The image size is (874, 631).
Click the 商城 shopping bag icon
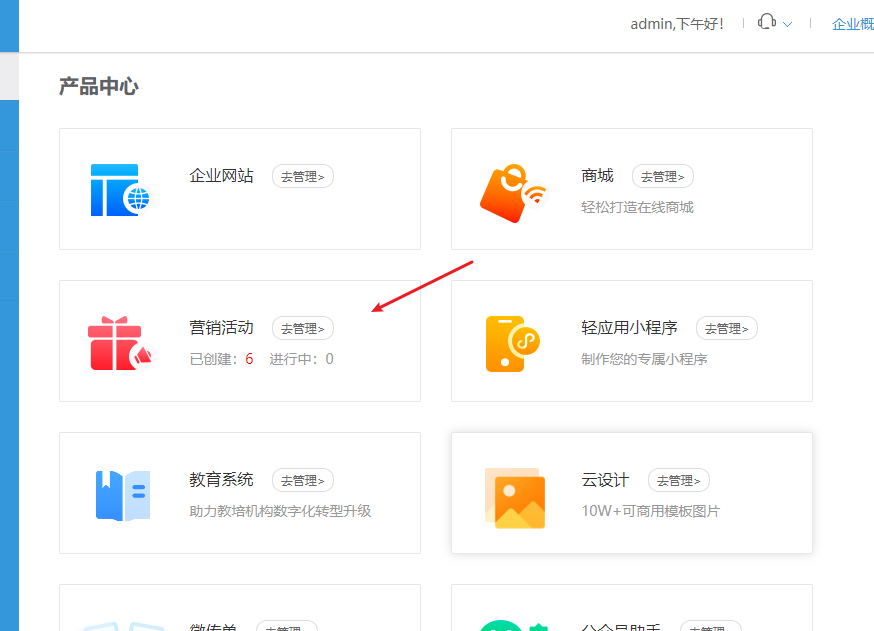(513, 190)
